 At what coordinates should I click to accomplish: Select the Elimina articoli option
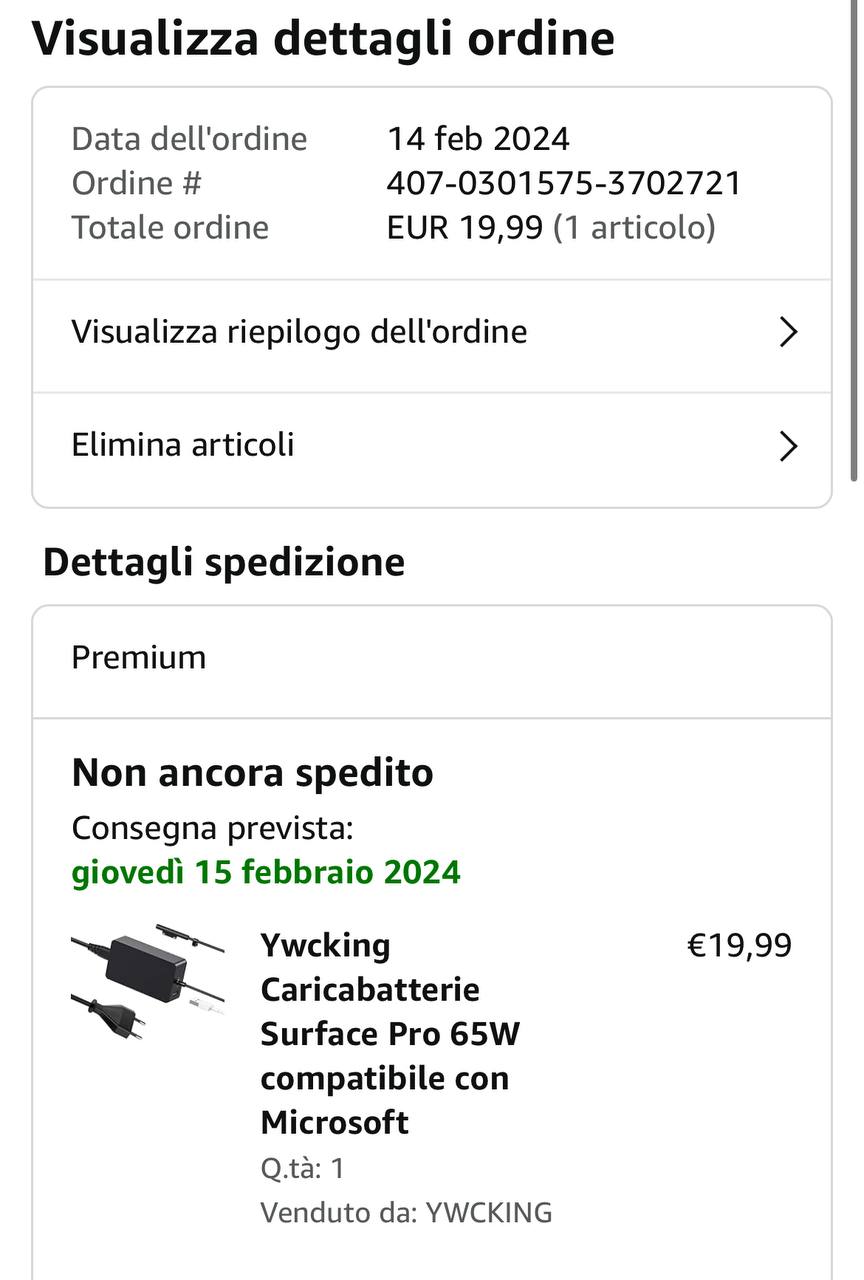183,445
